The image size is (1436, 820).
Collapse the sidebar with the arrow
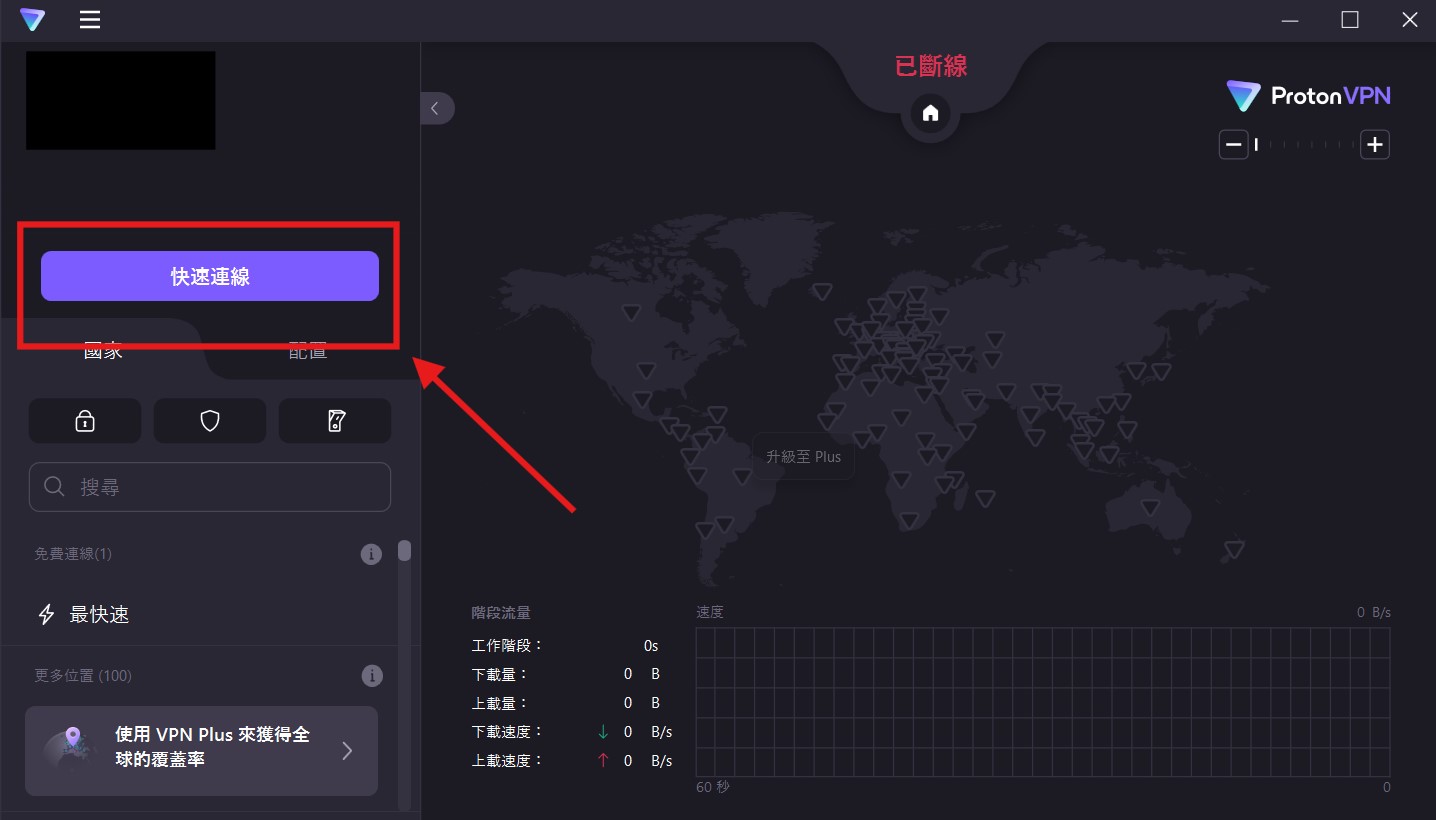coord(436,108)
